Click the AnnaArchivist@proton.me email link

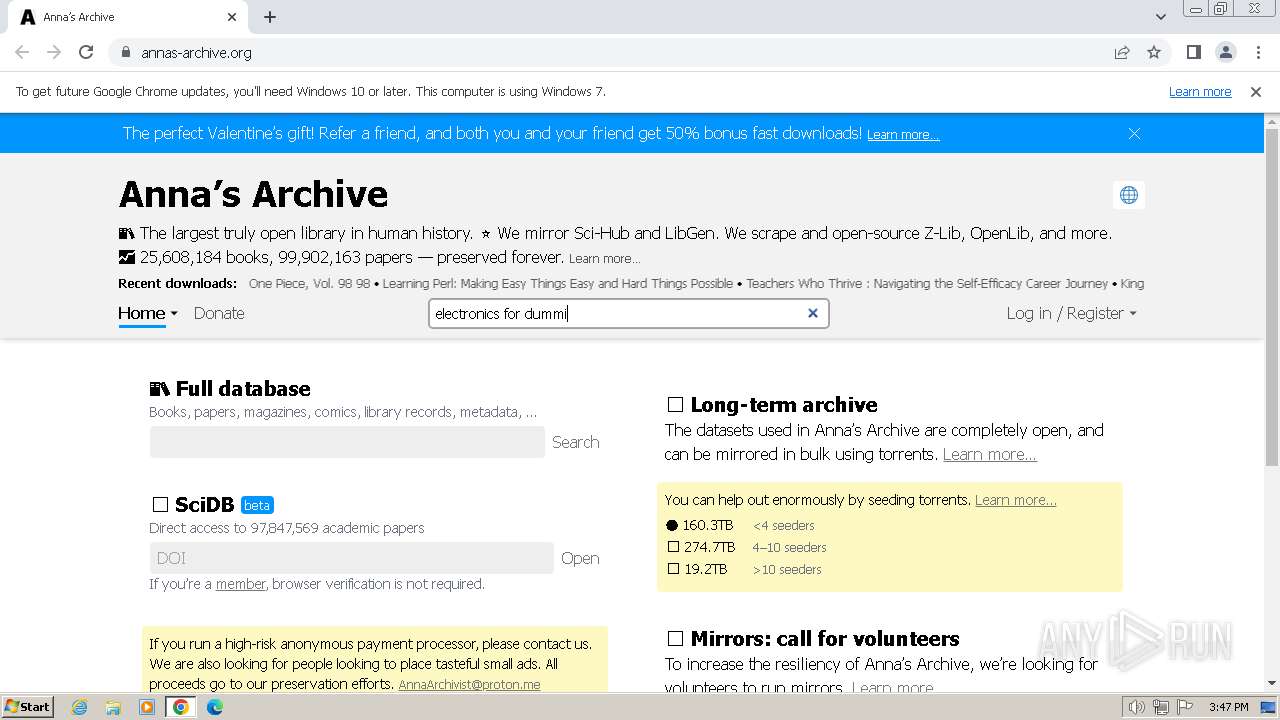coord(469,685)
